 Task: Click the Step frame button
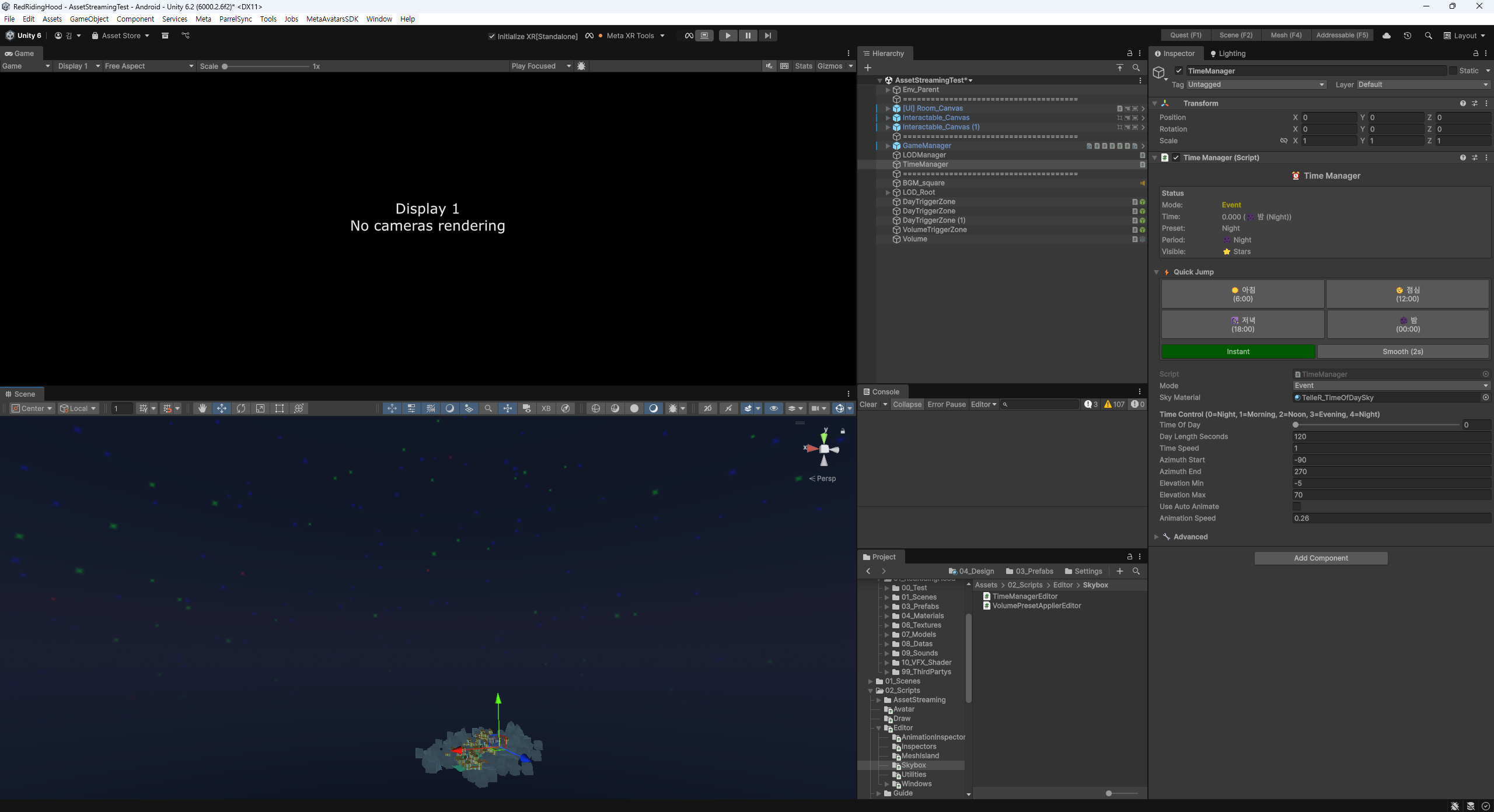click(x=767, y=36)
